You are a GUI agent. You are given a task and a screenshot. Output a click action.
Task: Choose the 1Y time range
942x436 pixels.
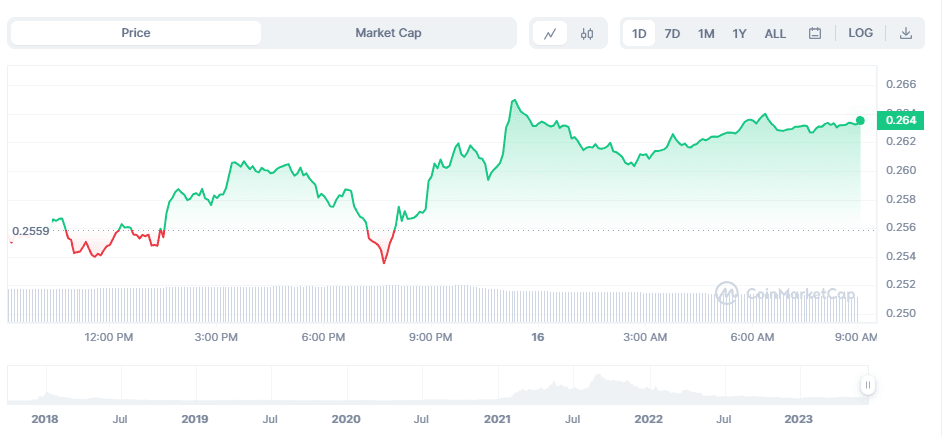tap(739, 33)
